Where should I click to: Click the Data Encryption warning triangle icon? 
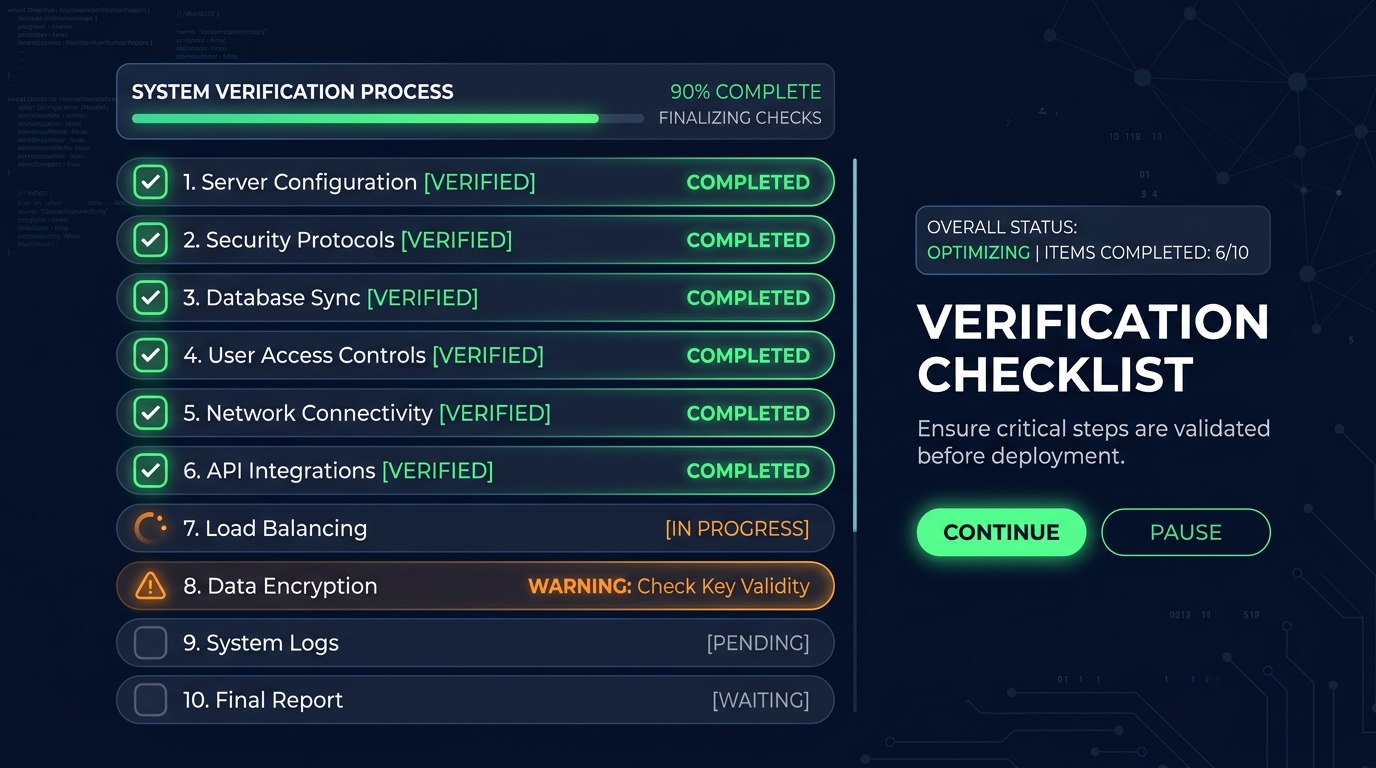(x=150, y=586)
